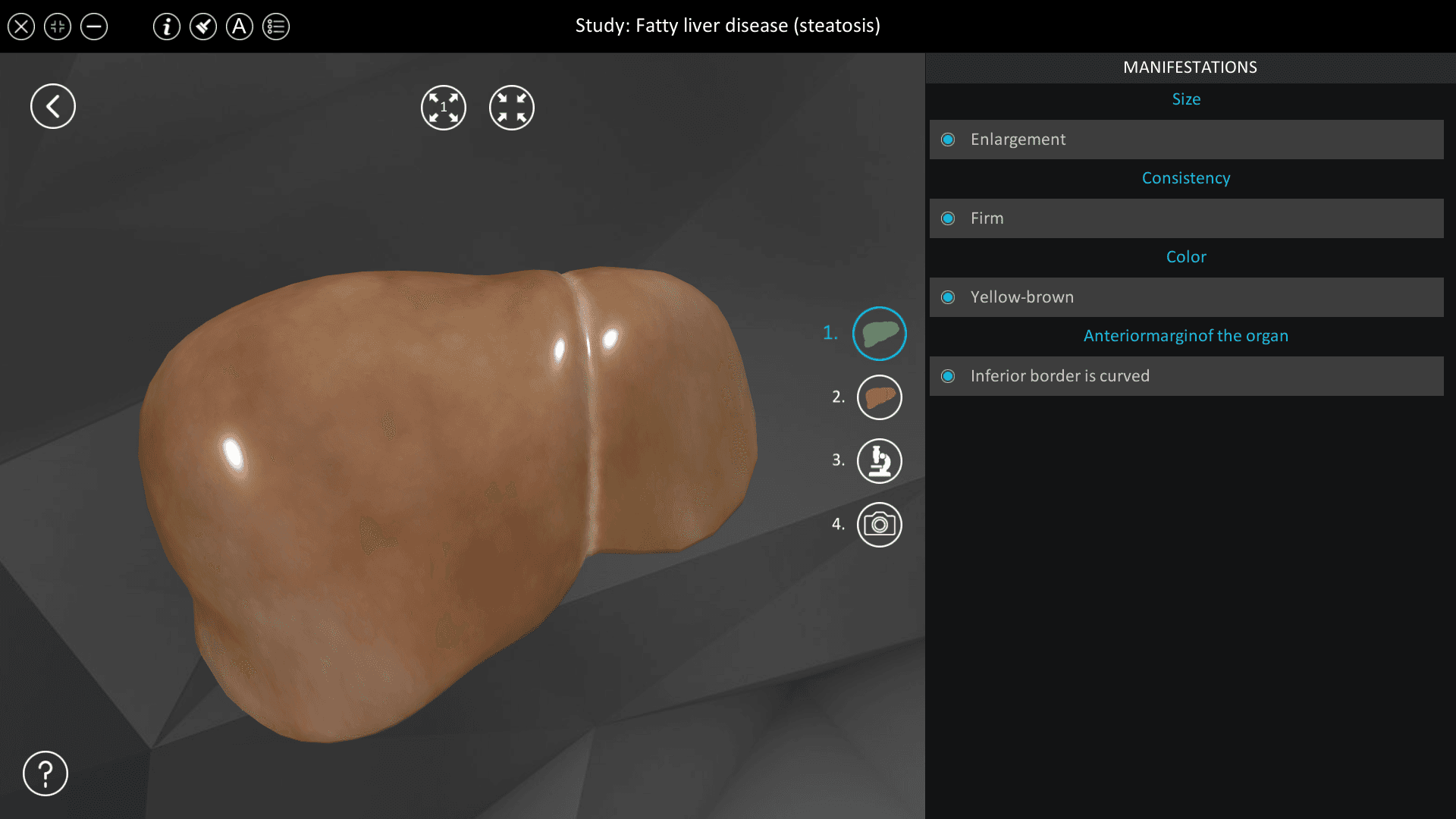1456x819 pixels.
Task: Click the number 1. label beside liver icon
Action: point(830,333)
